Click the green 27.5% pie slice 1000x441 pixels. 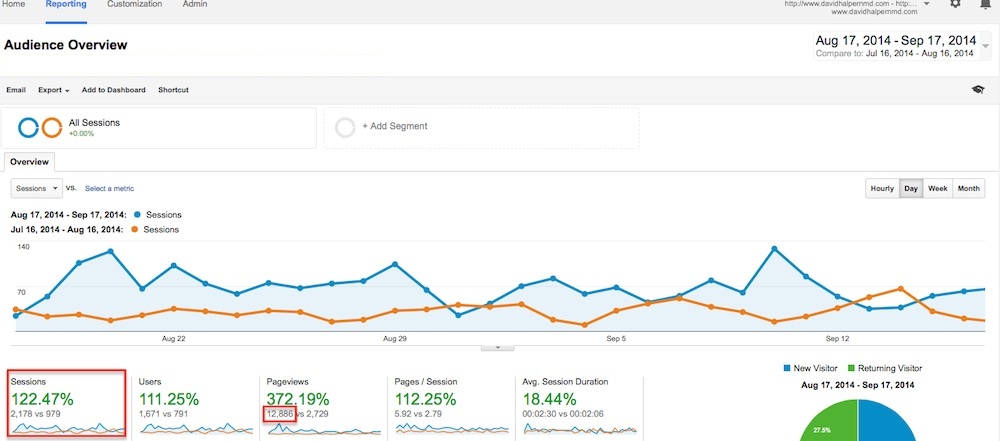pos(829,421)
